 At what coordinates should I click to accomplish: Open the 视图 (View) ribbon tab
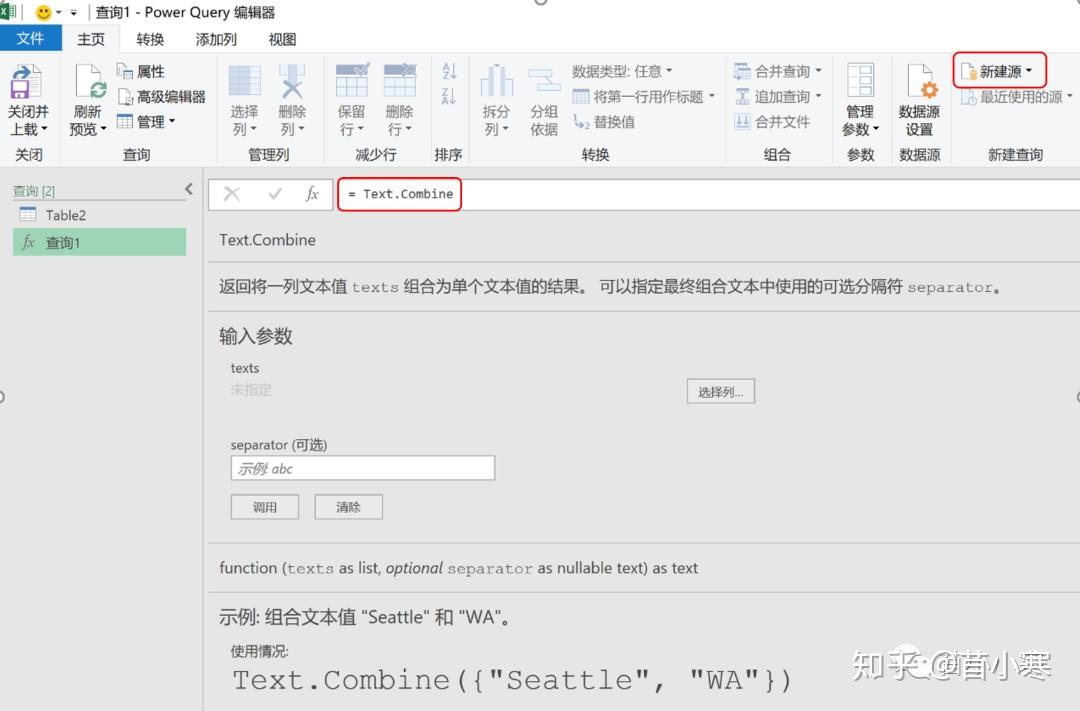[281, 39]
